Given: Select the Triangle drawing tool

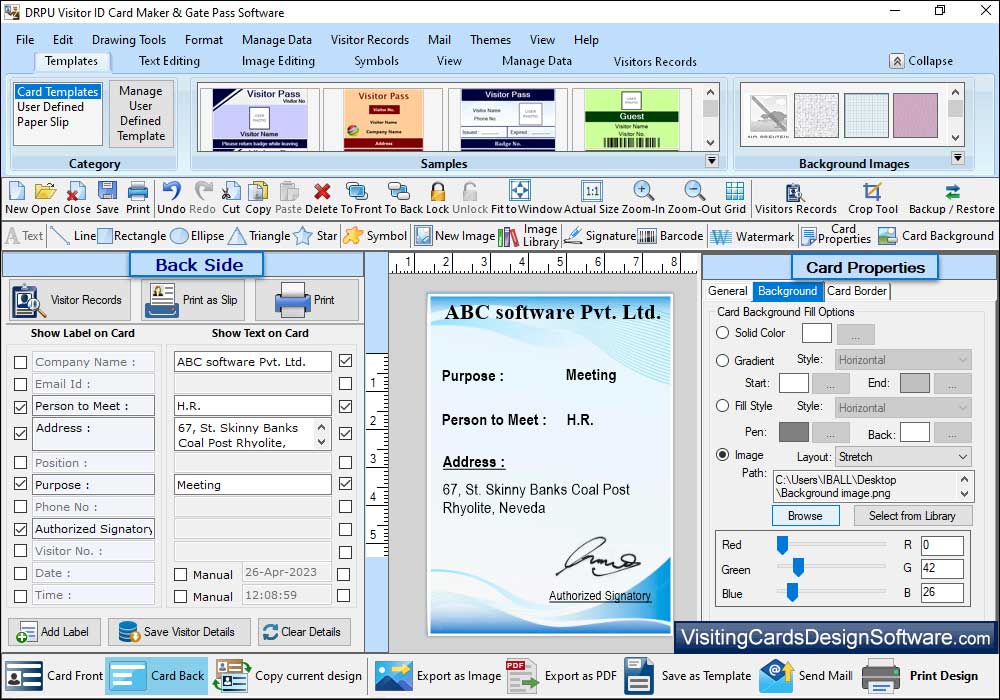Looking at the screenshot, I should click(x=259, y=236).
